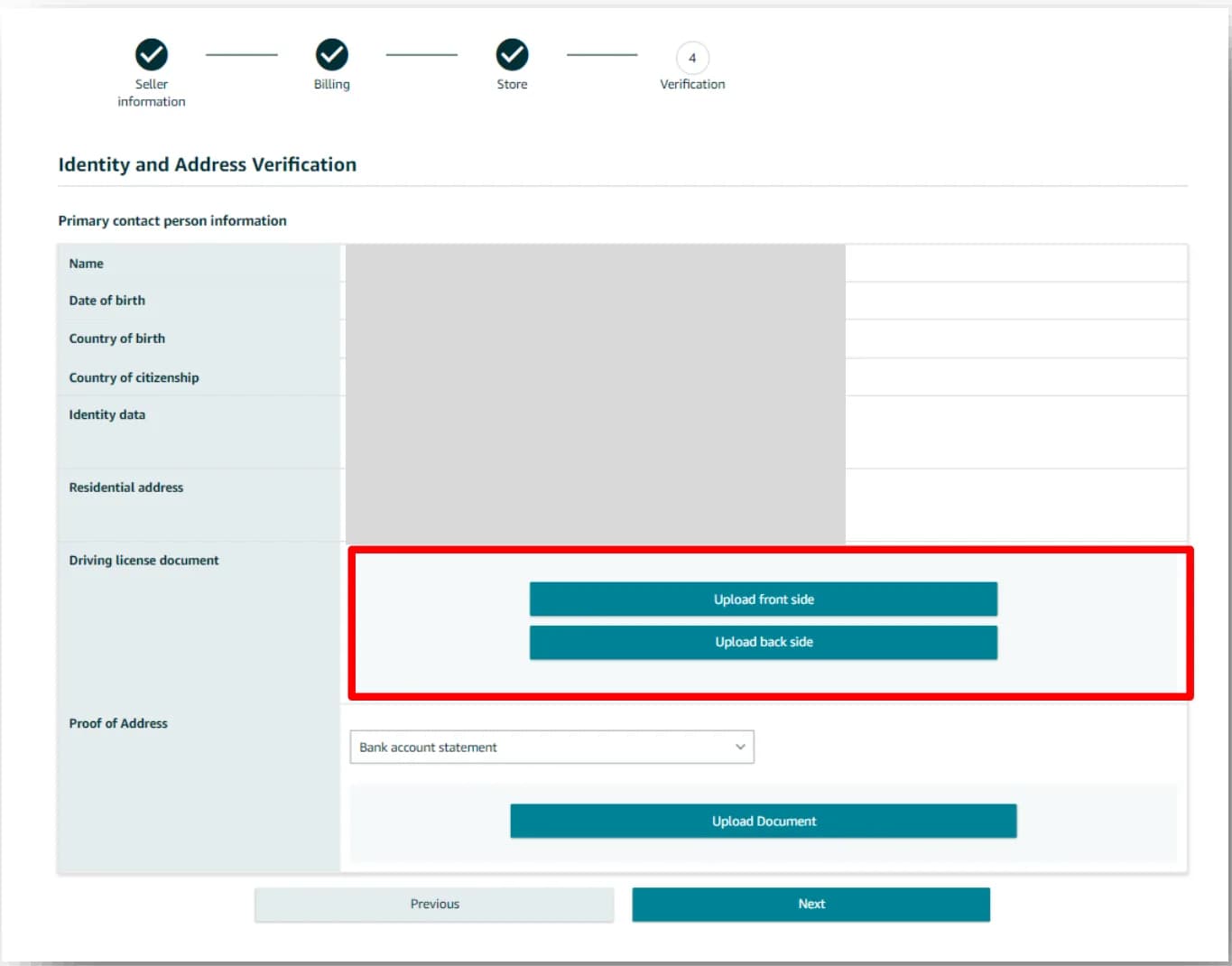Click the Store step label
Screen dimensions: 1232x966
[x=512, y=84]
